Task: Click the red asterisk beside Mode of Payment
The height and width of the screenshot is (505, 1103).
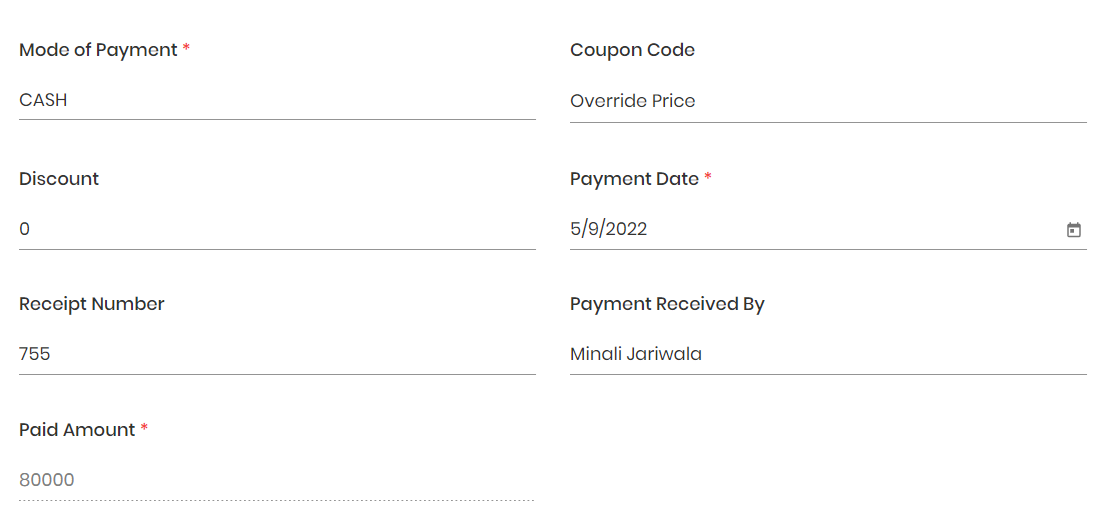Action: pos(186,48)
